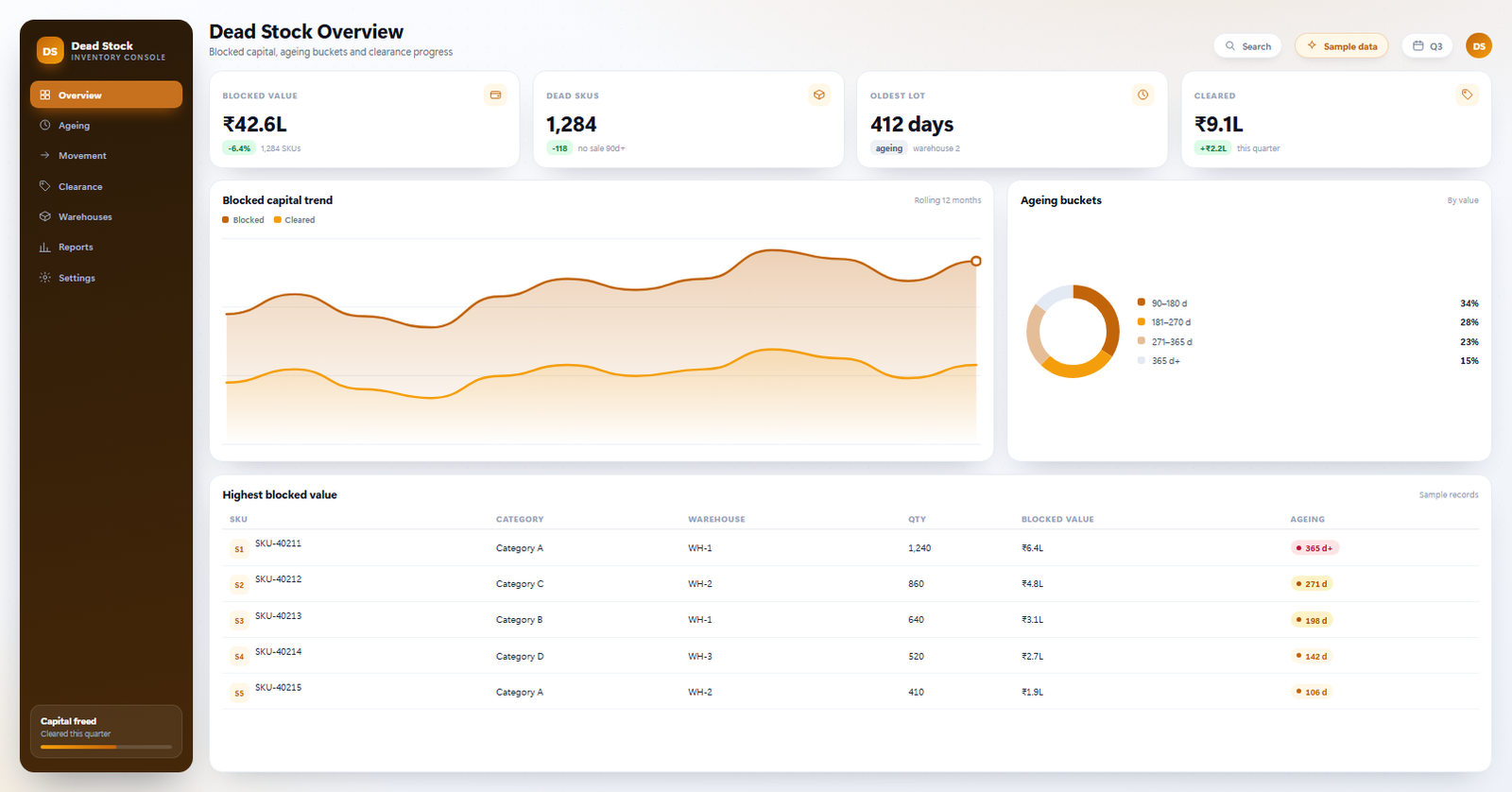
Task: Click the 198 d ageing pill
Action: (x=1312, y=620)
